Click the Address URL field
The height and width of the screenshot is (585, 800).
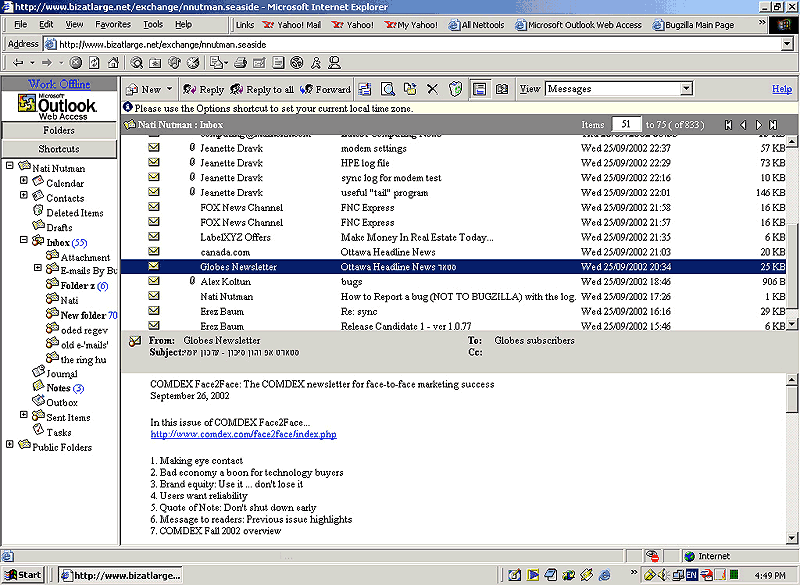click(x=413, y=44)
